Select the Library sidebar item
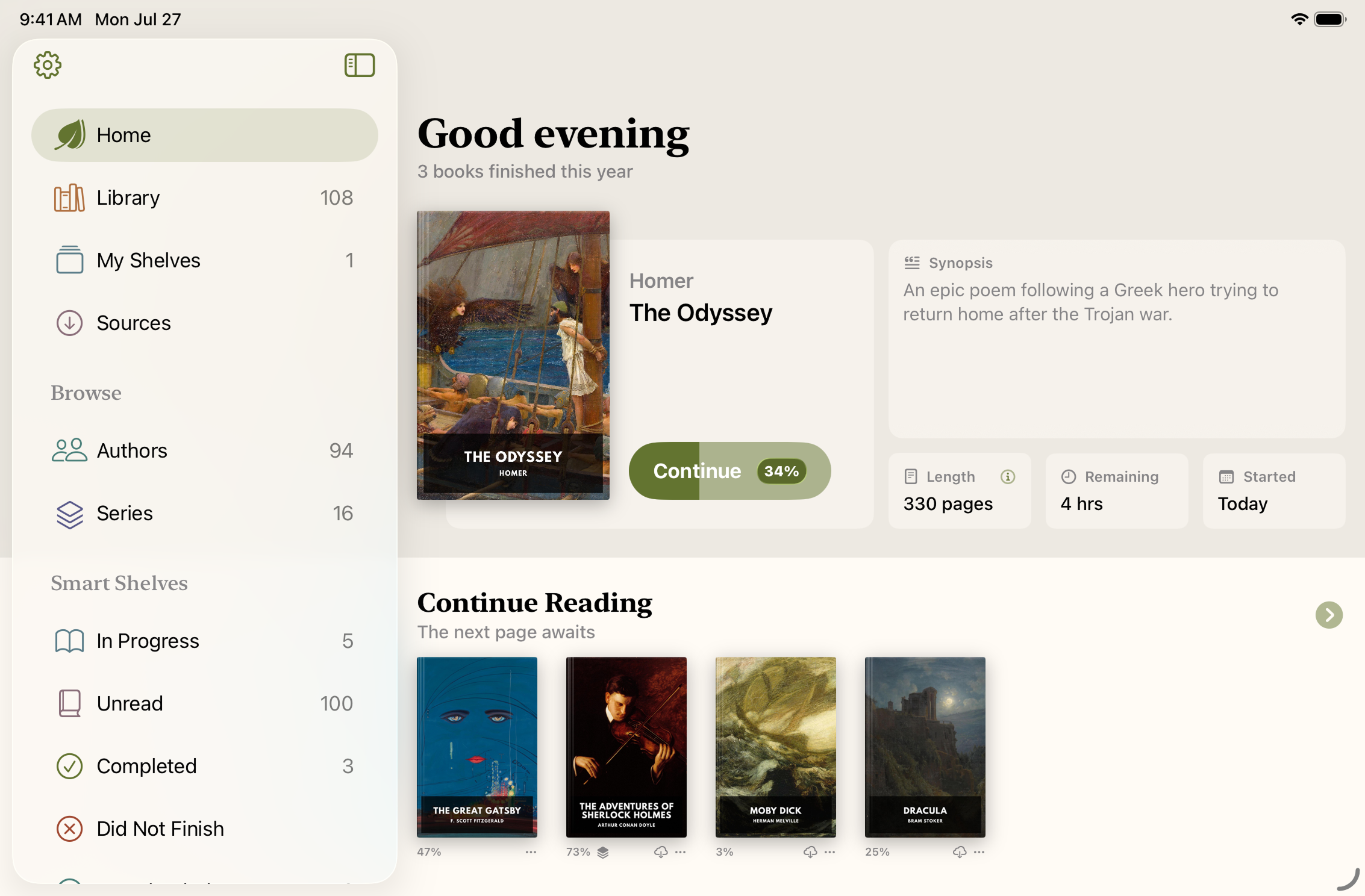The height and width of the screenshot is (896, 1365). pyautogui.click(x=205, y=198)
